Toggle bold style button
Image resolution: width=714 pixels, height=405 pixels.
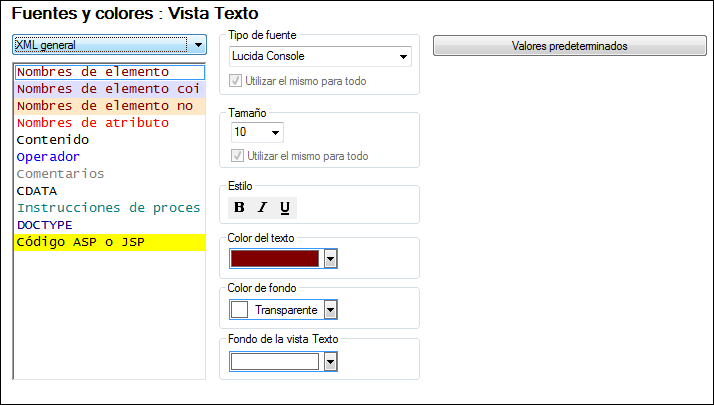[x=240, y=208]
